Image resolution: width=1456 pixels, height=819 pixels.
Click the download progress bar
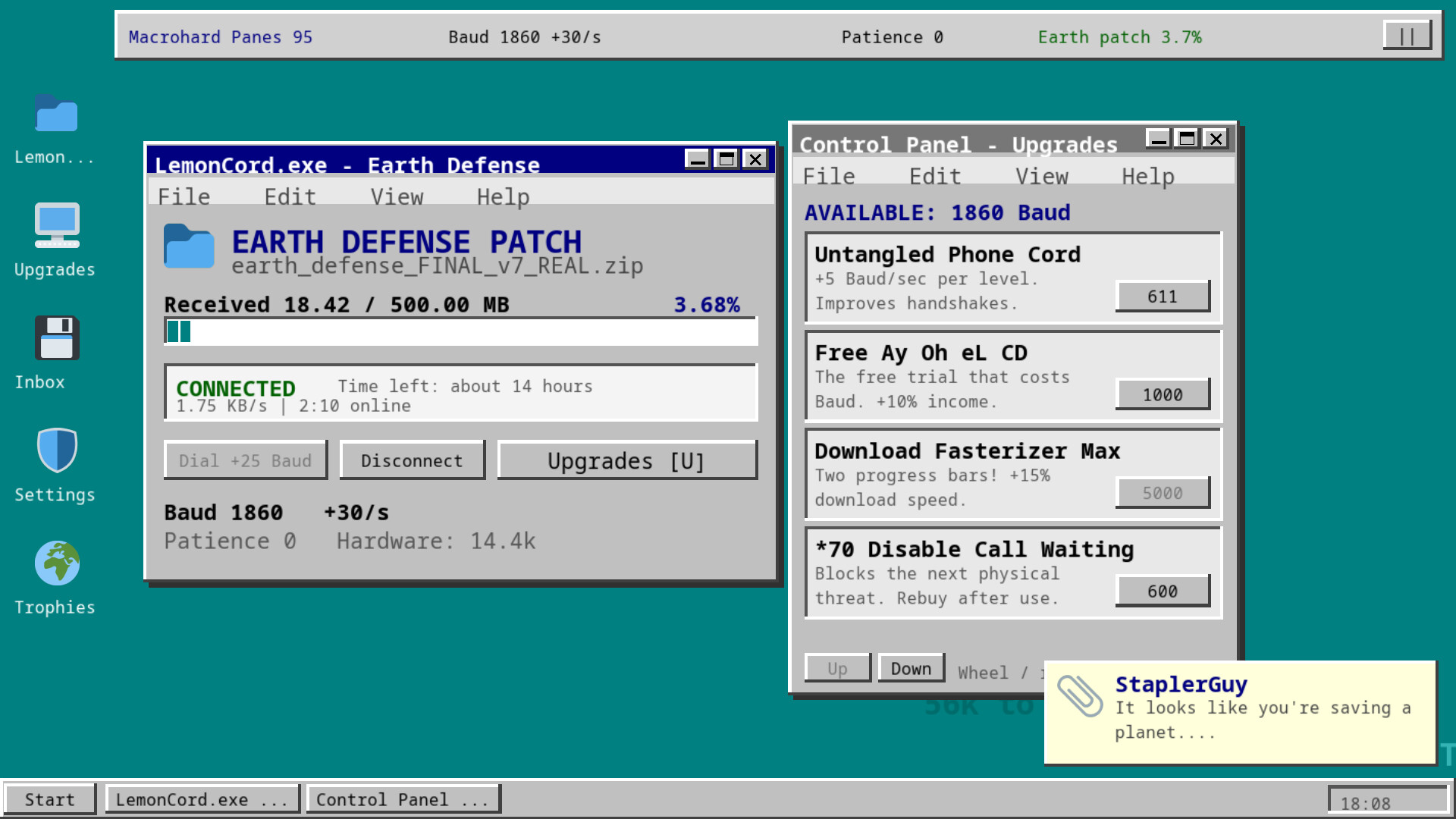(461, 331)
